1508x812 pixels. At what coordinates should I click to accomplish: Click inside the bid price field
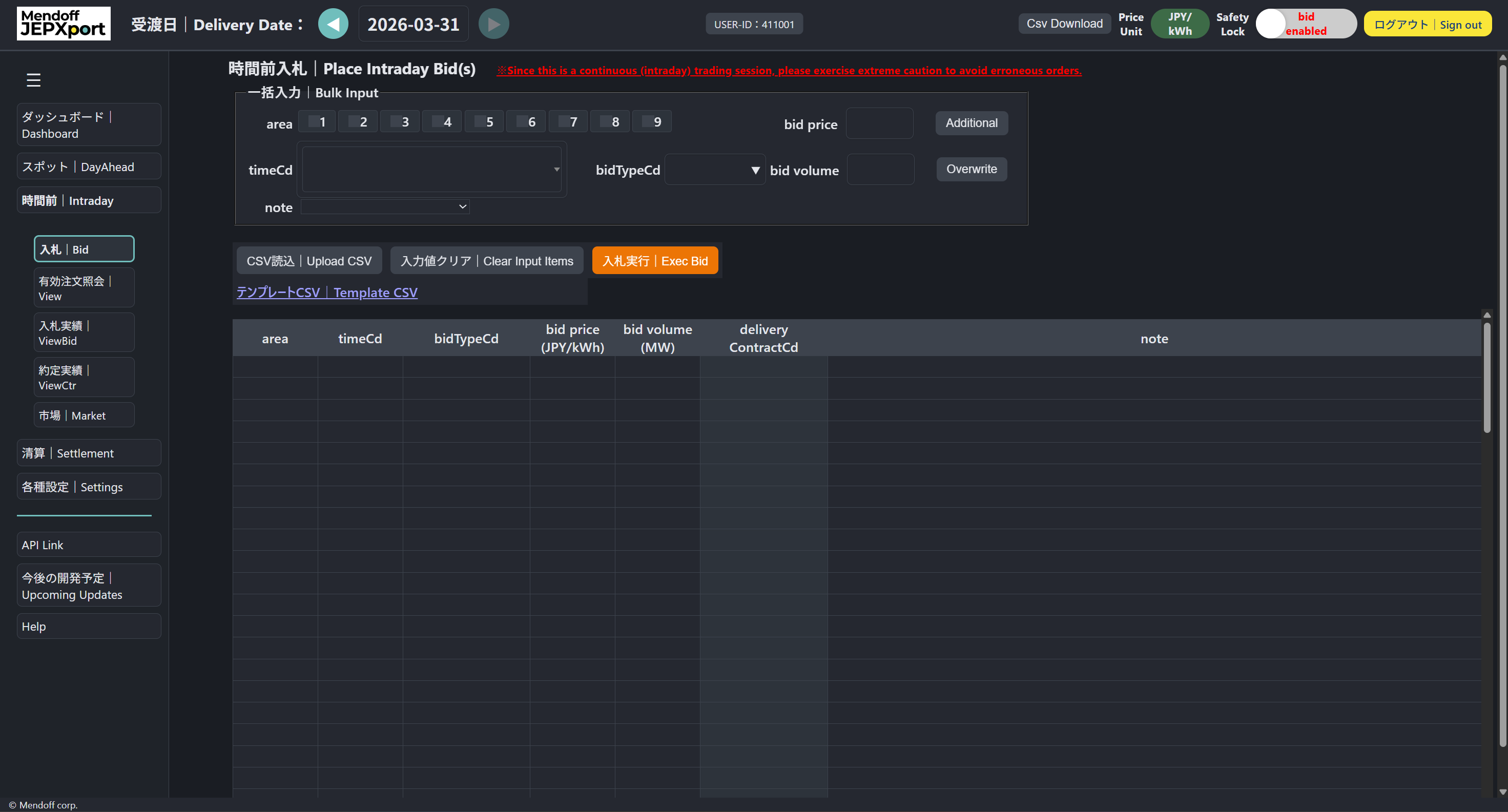pos(880,123)
